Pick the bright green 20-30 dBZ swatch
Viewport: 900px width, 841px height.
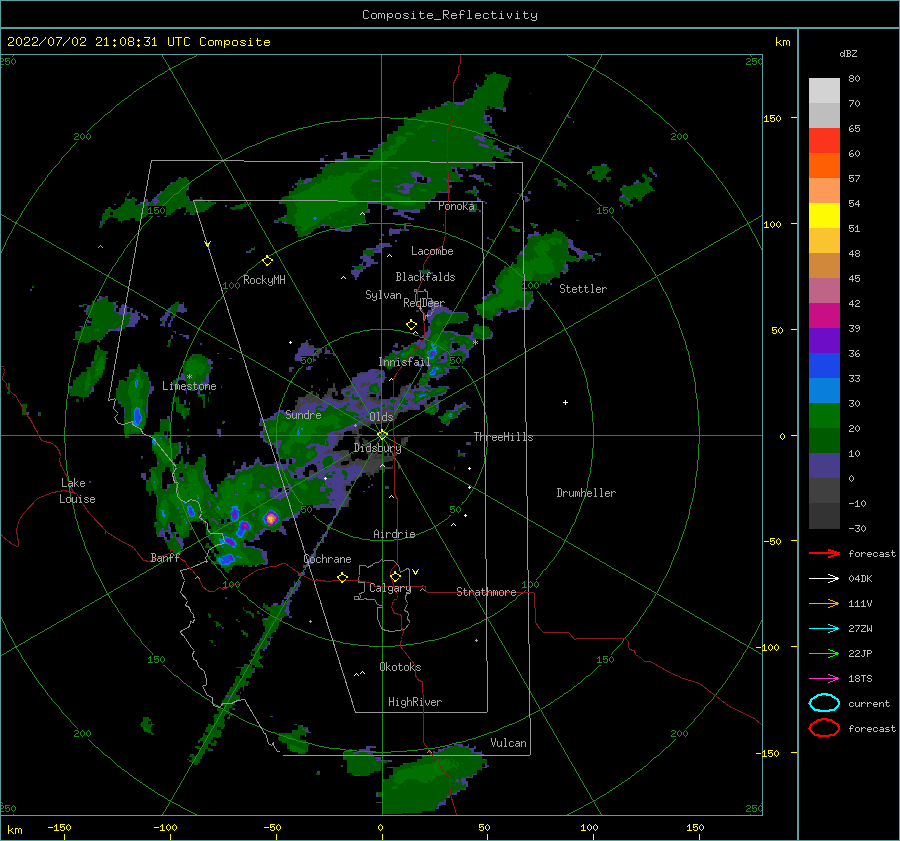pyautogui.click(x=824, y=415)
